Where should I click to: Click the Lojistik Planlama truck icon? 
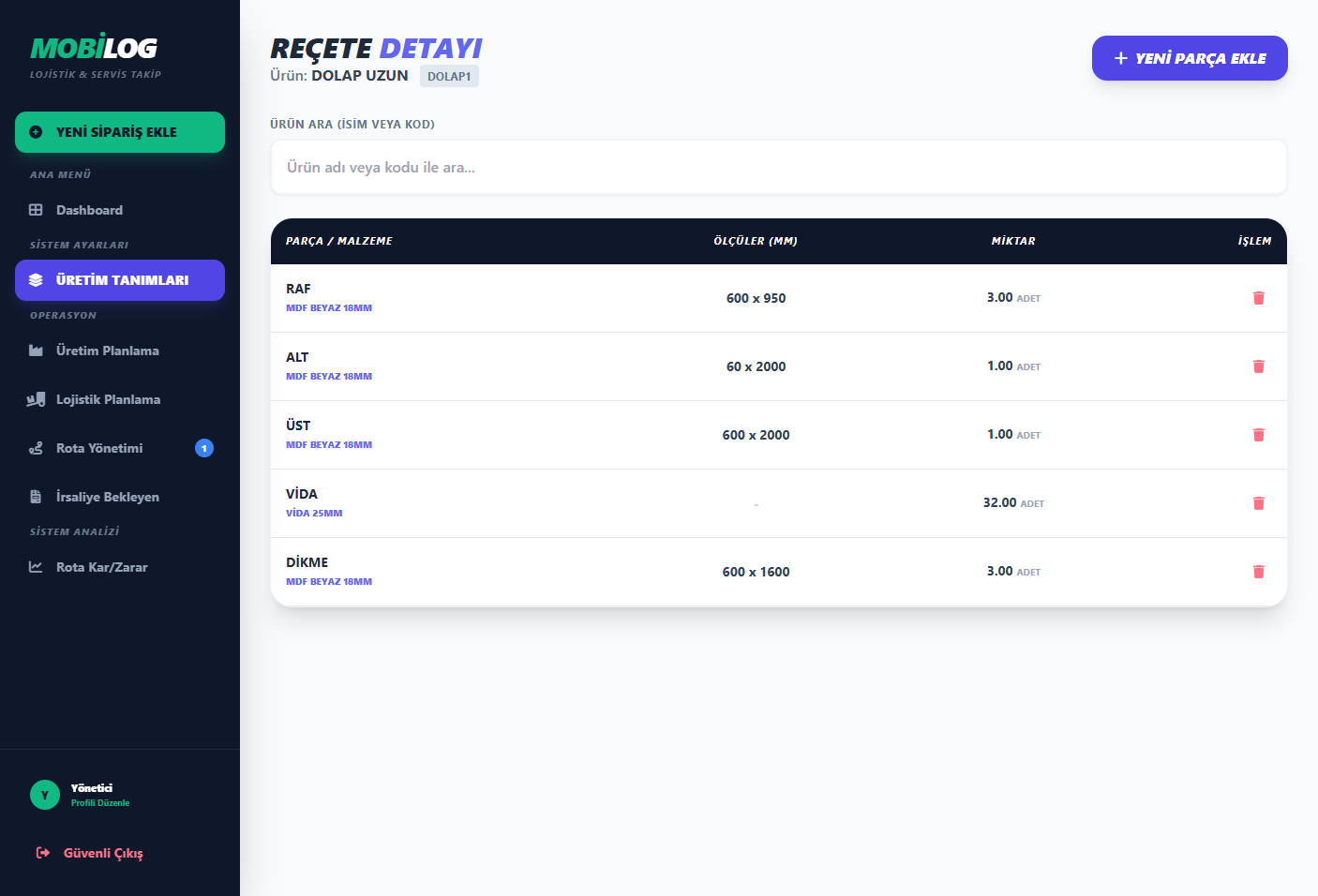click(x=36, y=399)
